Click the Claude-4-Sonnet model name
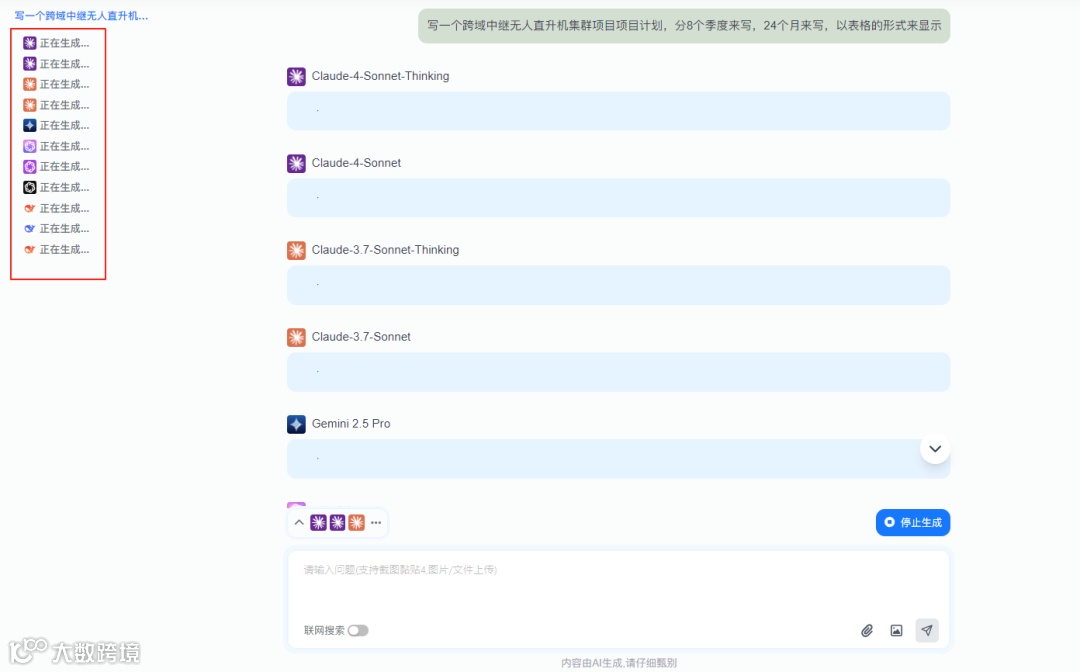The image size is (1080, 672). tap(356, 162)
